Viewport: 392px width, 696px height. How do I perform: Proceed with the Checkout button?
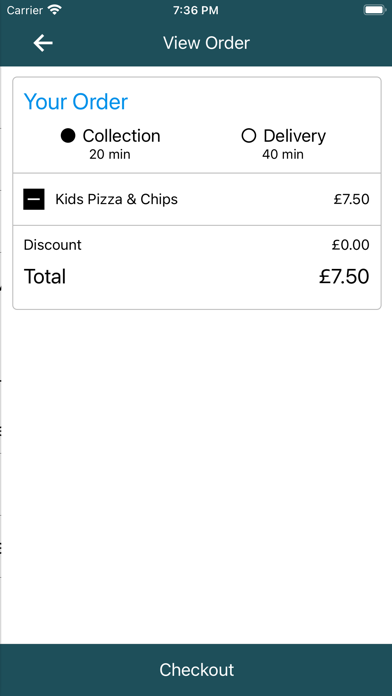pyautogui.click(x=196, y=670)
